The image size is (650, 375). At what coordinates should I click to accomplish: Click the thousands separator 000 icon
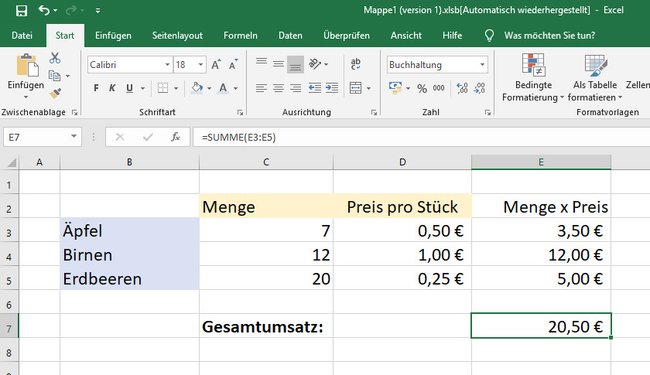(439, 88)
